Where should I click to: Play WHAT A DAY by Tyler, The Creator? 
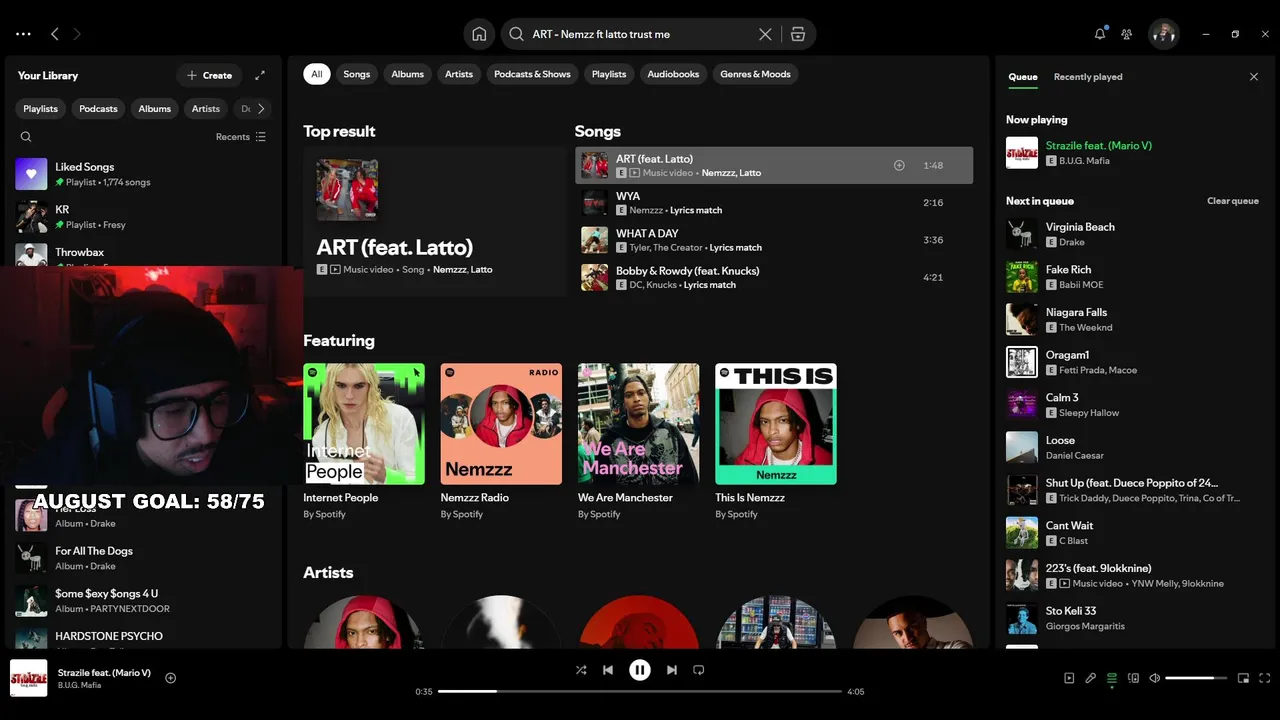coord(774,240)
